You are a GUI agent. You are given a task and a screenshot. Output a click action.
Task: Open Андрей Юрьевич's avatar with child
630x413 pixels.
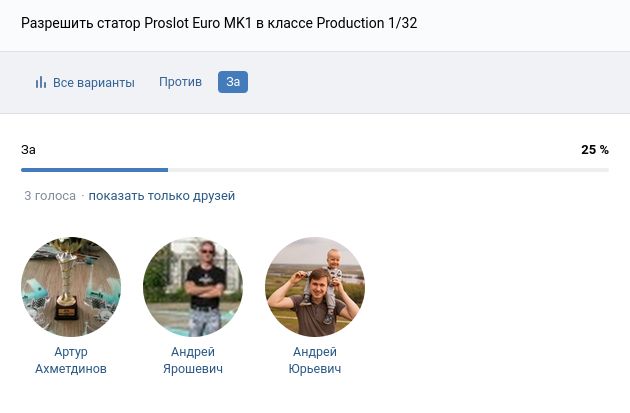click(x=315, y=287)
